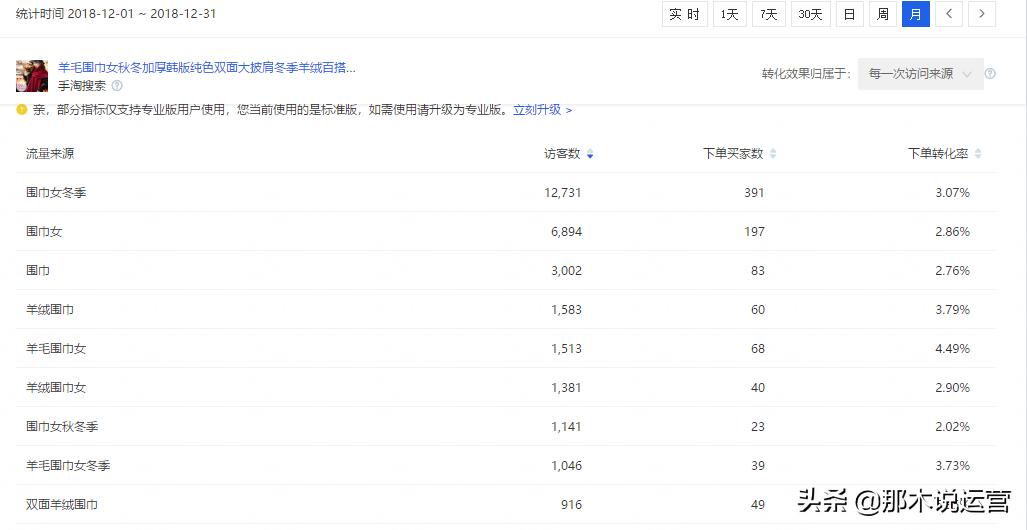
Task: Click the 下单转化率 header text
Action: click(938, 154)
